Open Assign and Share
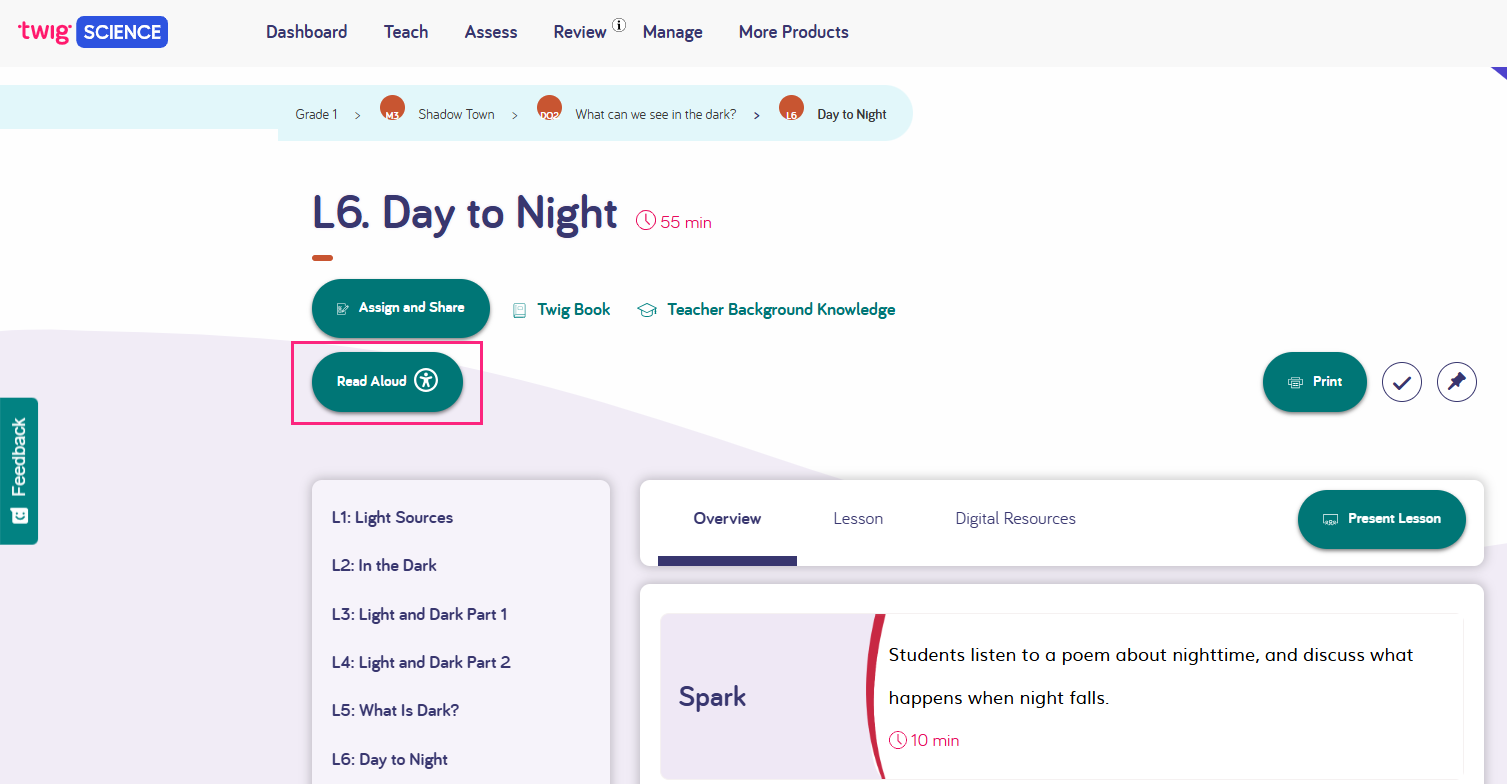 pyautogui.click(x=400, y=308)
